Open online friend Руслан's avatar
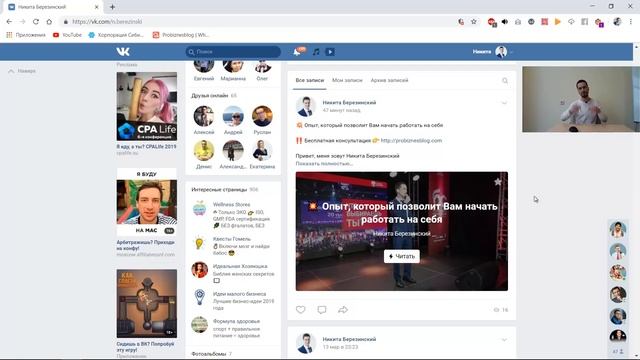This screenshot has height=360, width=640. pyautogui.click(x=262, y=116)
